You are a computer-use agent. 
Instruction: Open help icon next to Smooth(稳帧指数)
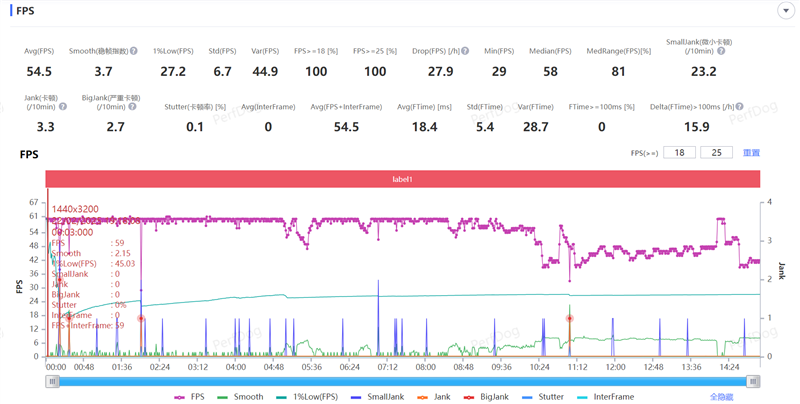pos(133,51)
